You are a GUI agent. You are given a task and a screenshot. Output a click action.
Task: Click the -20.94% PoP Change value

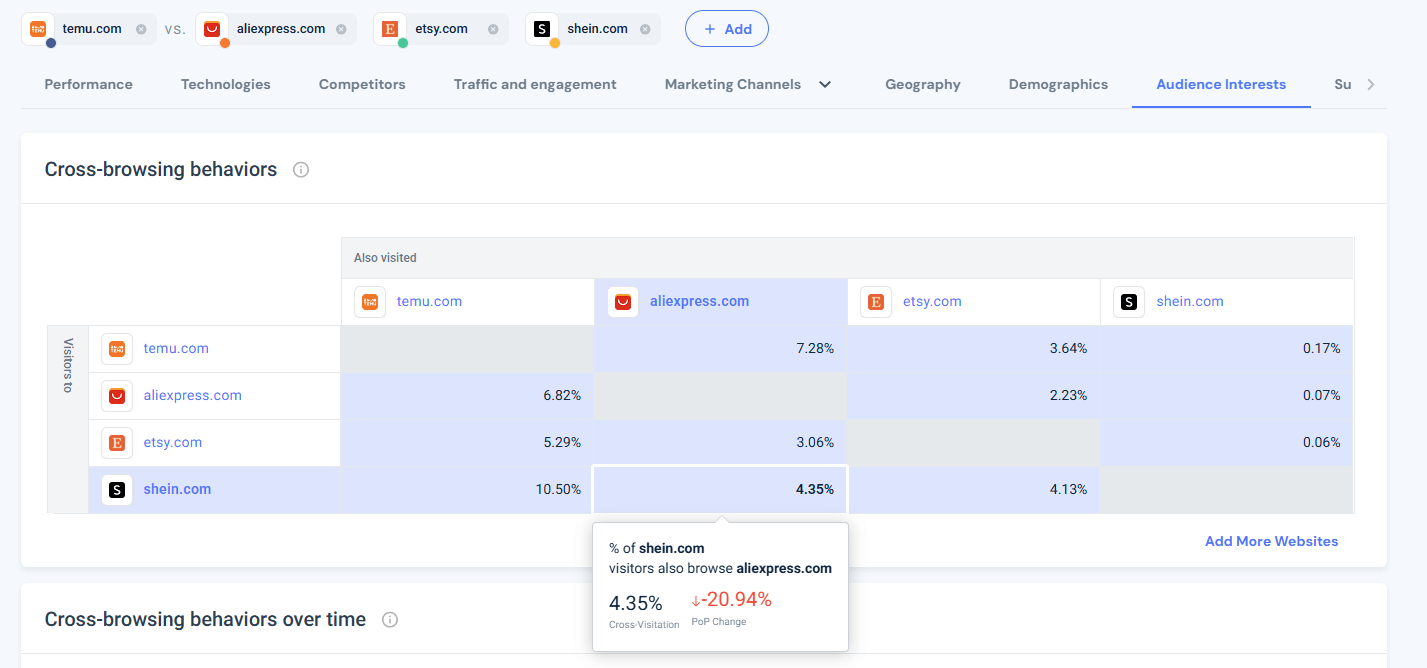(732, 600)
